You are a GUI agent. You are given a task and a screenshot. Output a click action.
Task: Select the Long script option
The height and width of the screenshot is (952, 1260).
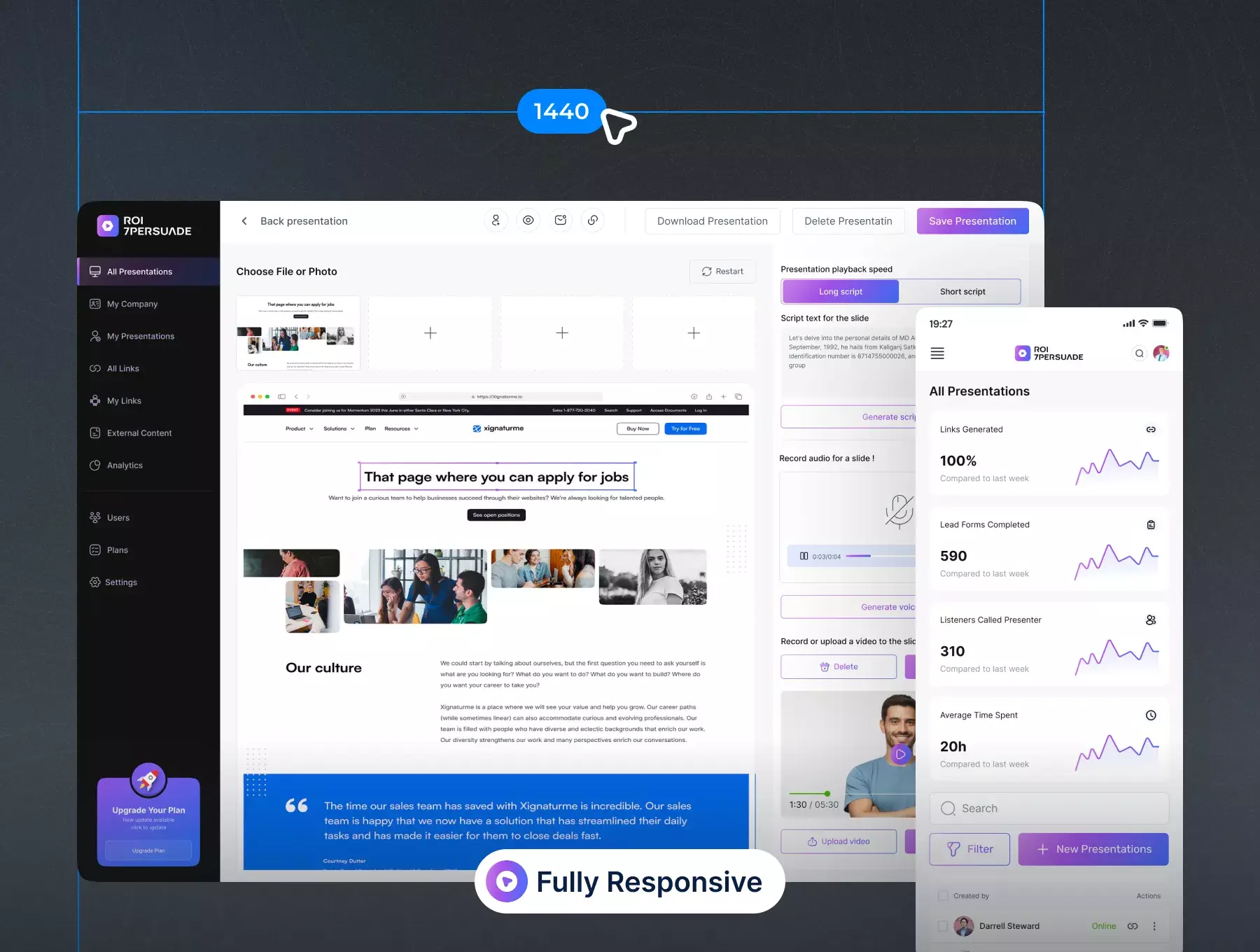(x=841, y=292)
